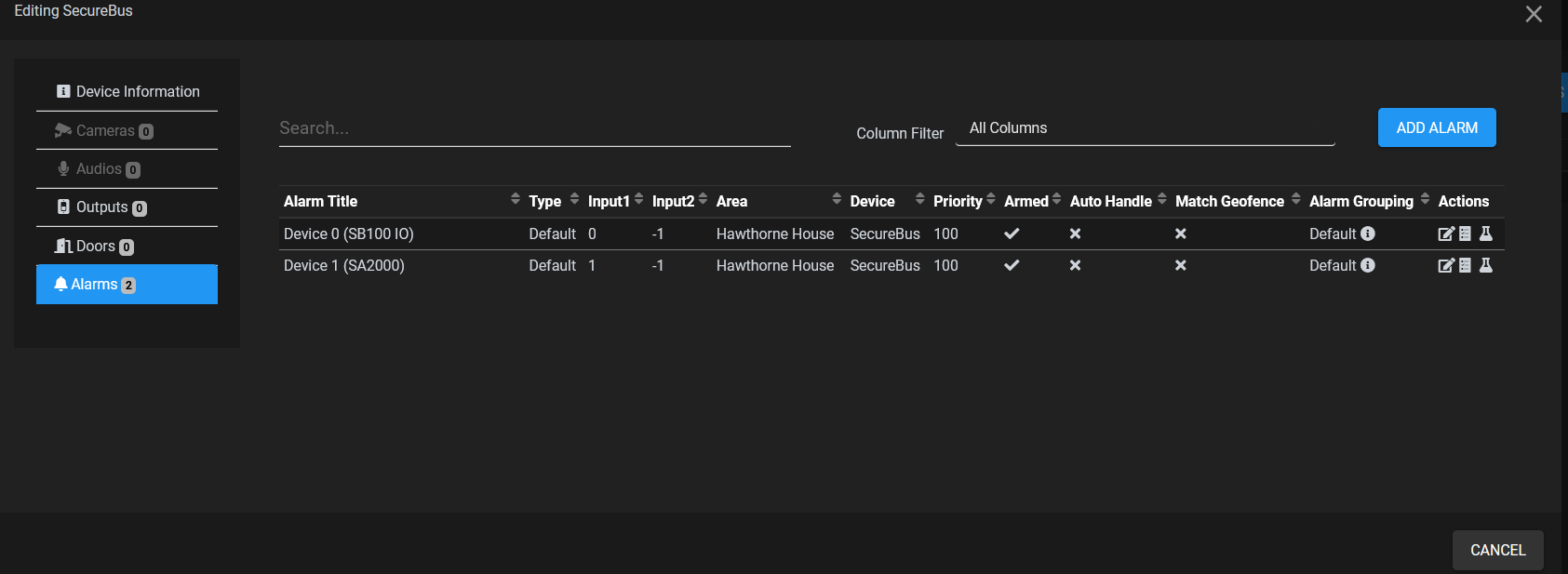Sort table by Priority column
The image size is (1568, 574).
coord(958,202)
